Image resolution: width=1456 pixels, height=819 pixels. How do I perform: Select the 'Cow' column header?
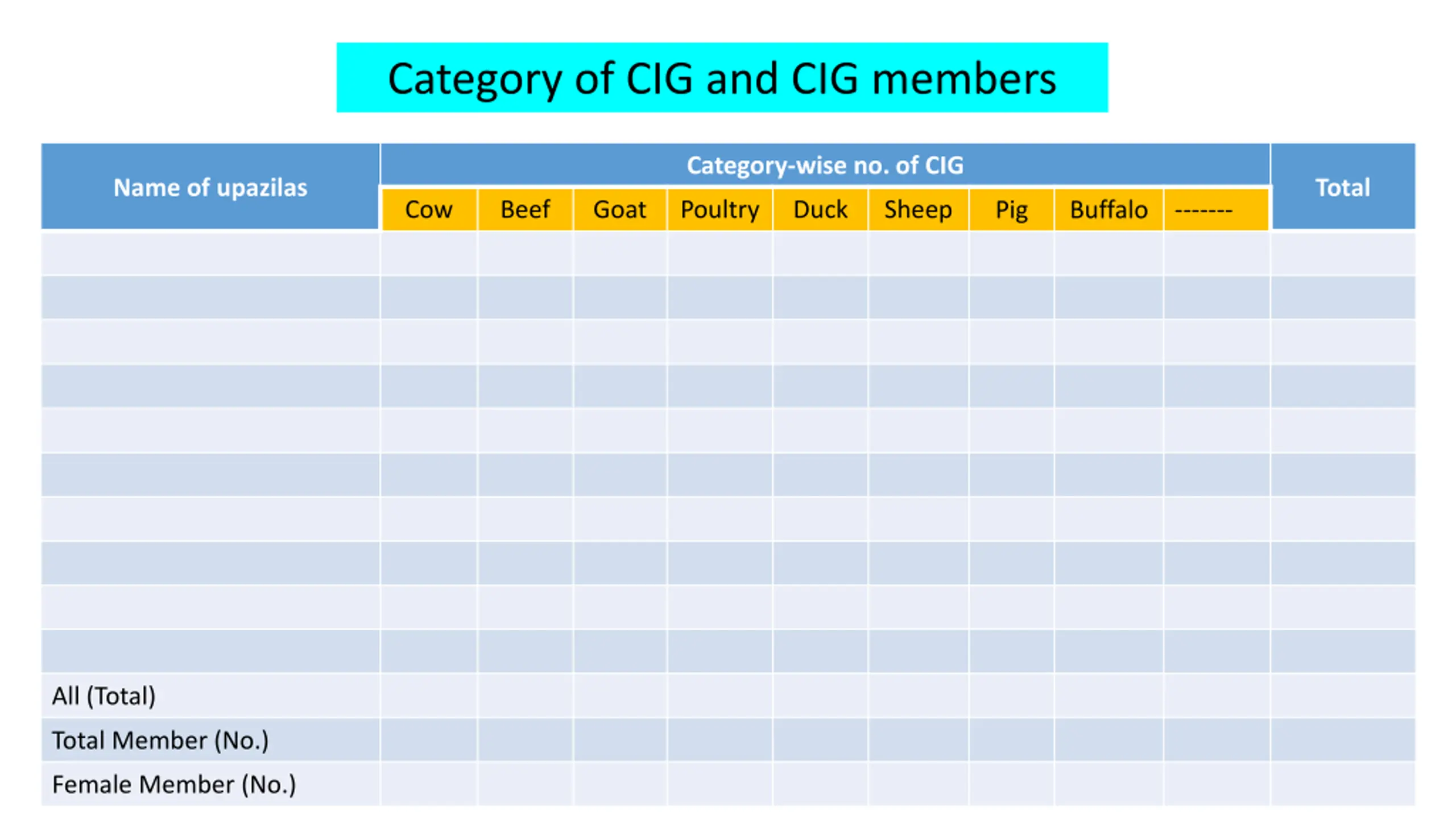click(x=429, y=209)
